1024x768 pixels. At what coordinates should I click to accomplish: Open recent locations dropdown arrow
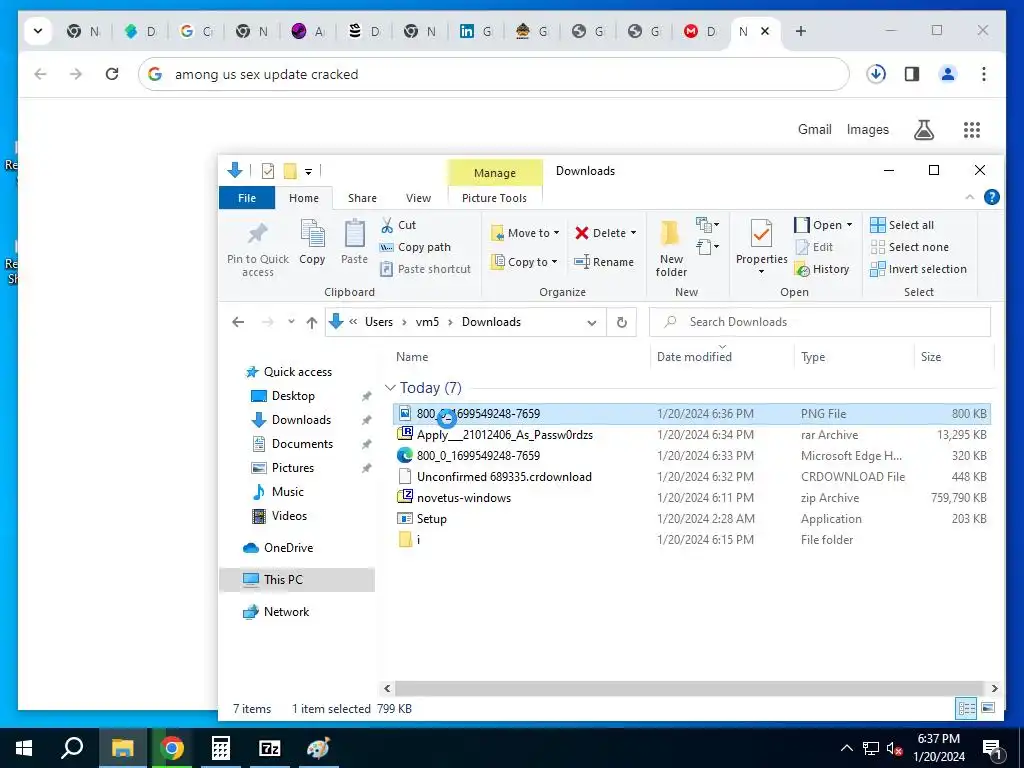point(291,322)
